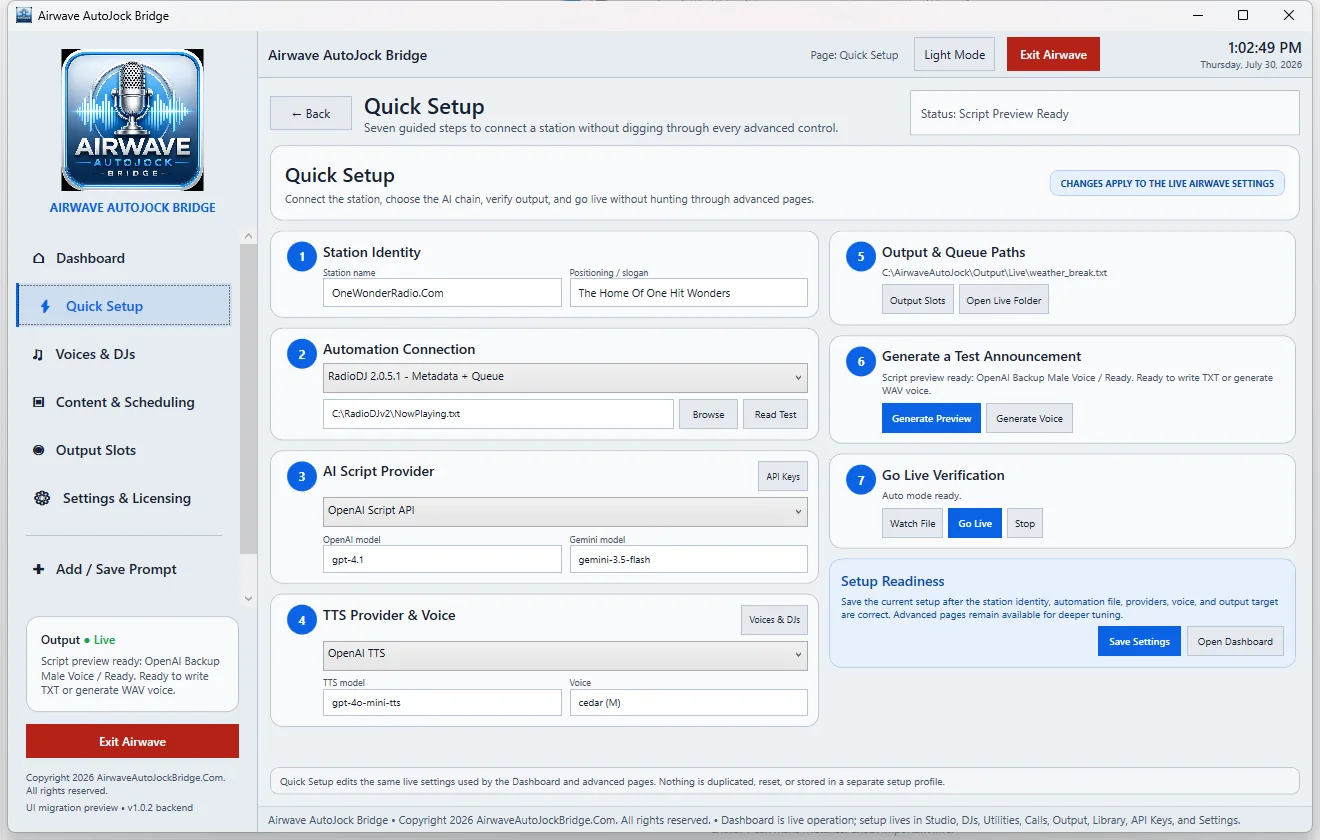Click the Output Slots button in step 5
Viewport: 1320px width, 840px height.
918,300
